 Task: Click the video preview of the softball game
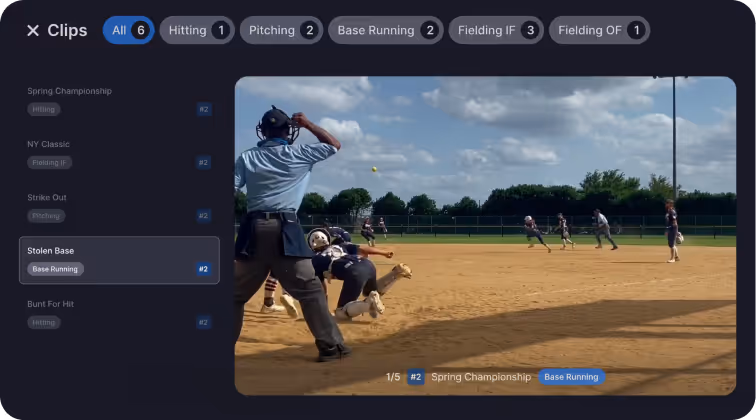coord(485,236)
